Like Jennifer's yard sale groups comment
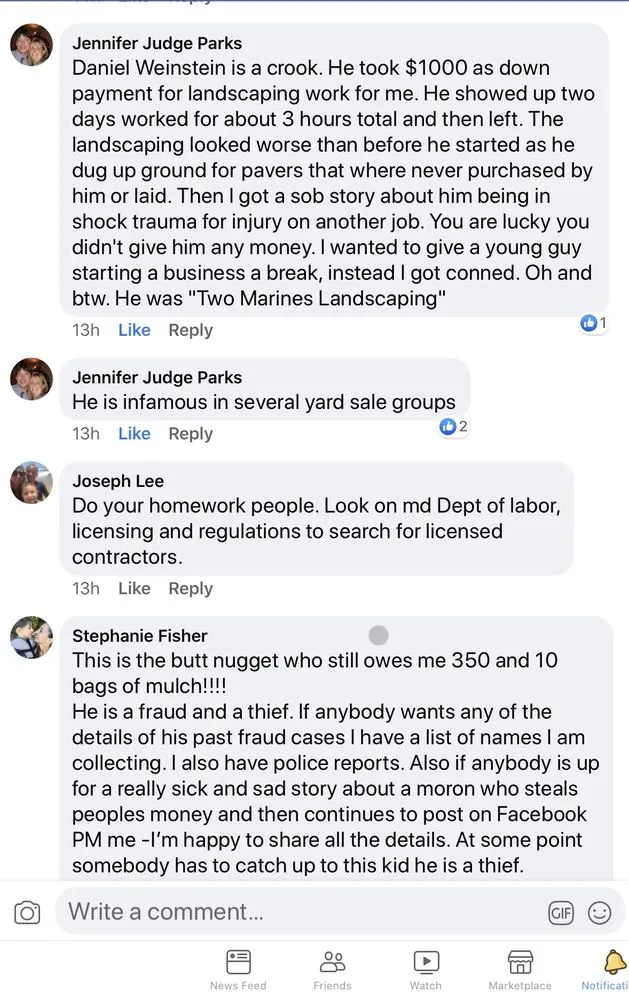 [x=134, y=433]
